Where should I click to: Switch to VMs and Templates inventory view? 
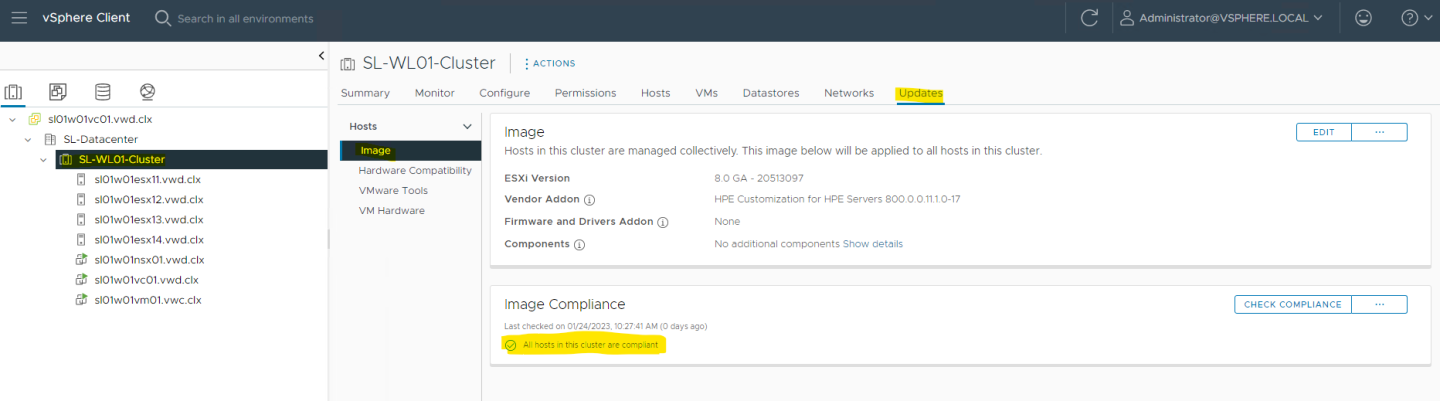coord(58,92)
